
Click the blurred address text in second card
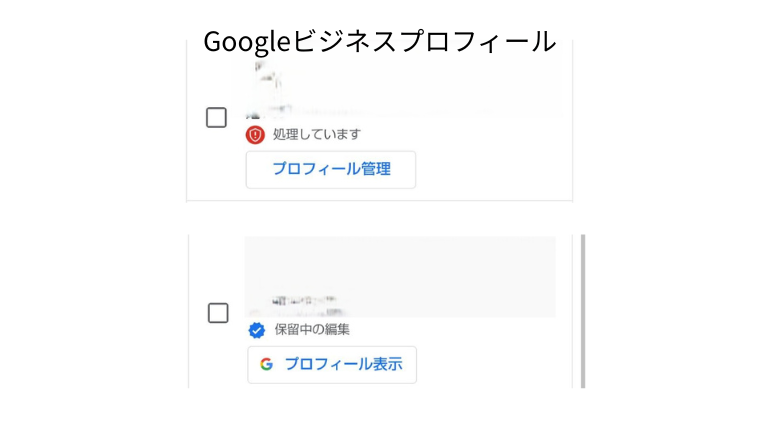(304, 306)
